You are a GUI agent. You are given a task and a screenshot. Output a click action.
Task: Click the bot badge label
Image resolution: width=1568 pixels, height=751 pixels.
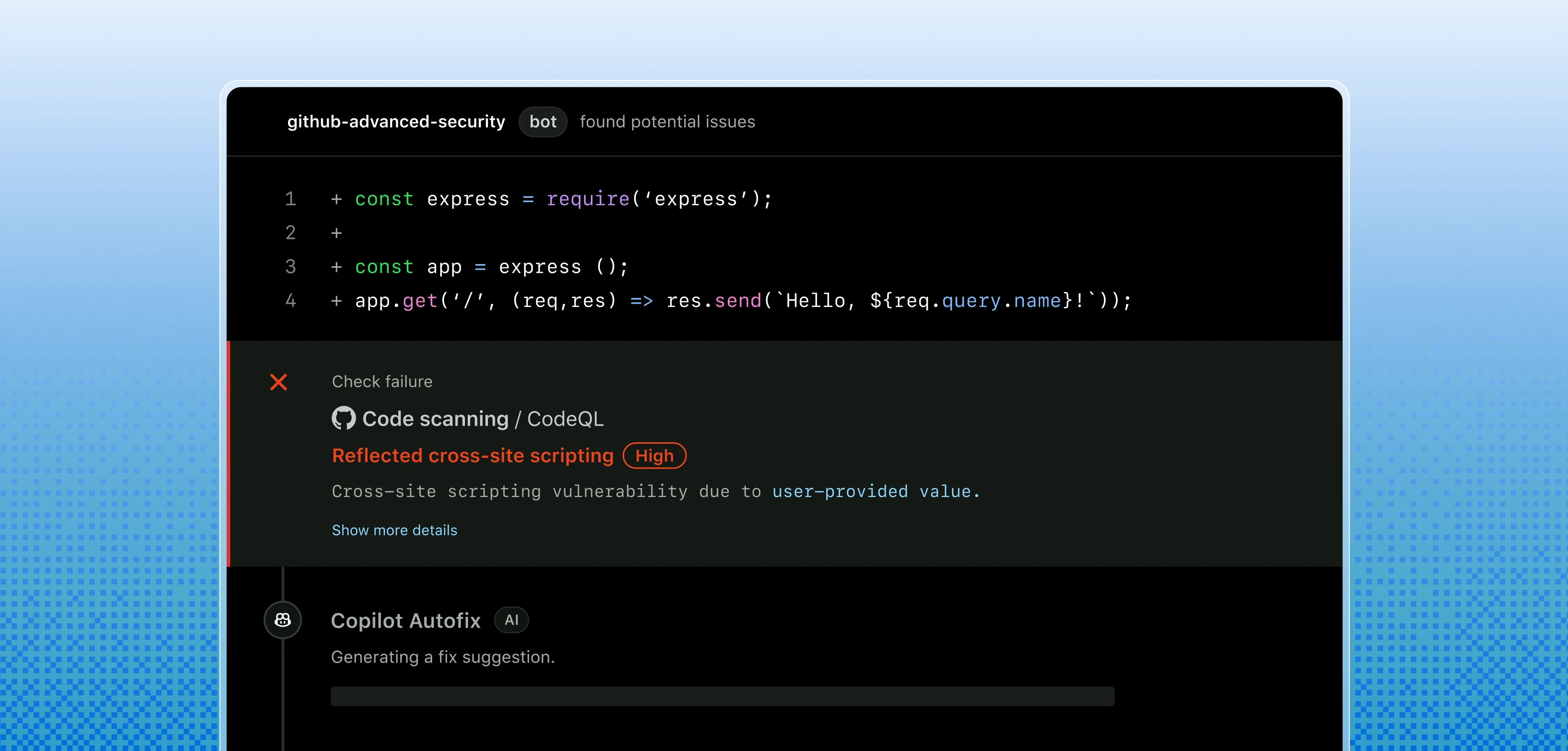543,122
